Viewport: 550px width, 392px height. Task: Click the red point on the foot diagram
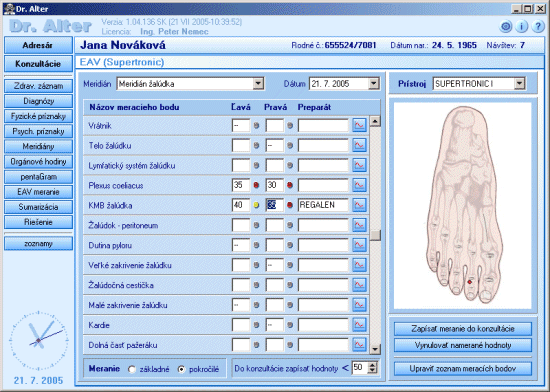pyautogui.click(x=470, y=282)
